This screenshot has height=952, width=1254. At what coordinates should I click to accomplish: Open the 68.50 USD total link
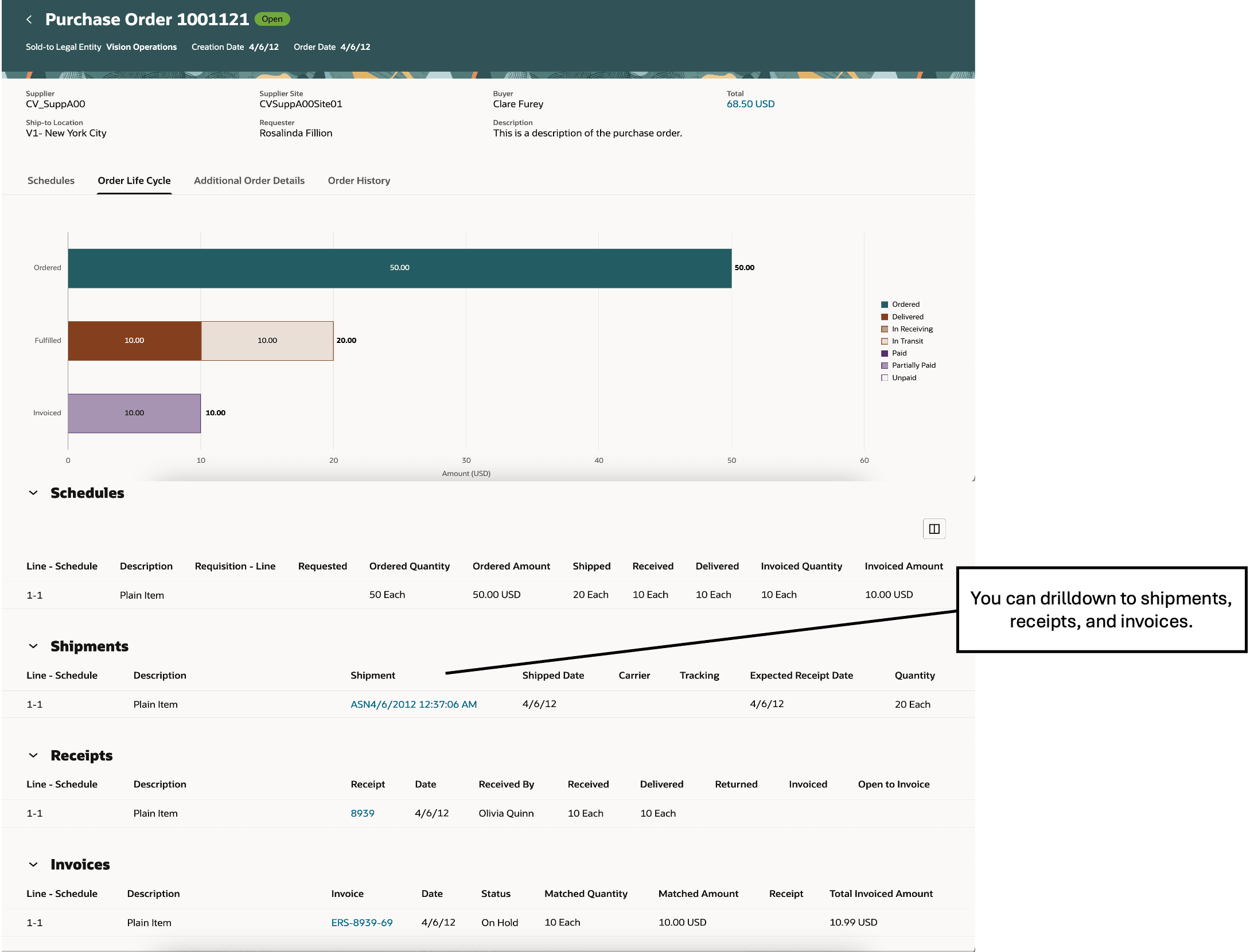(750, 104)
